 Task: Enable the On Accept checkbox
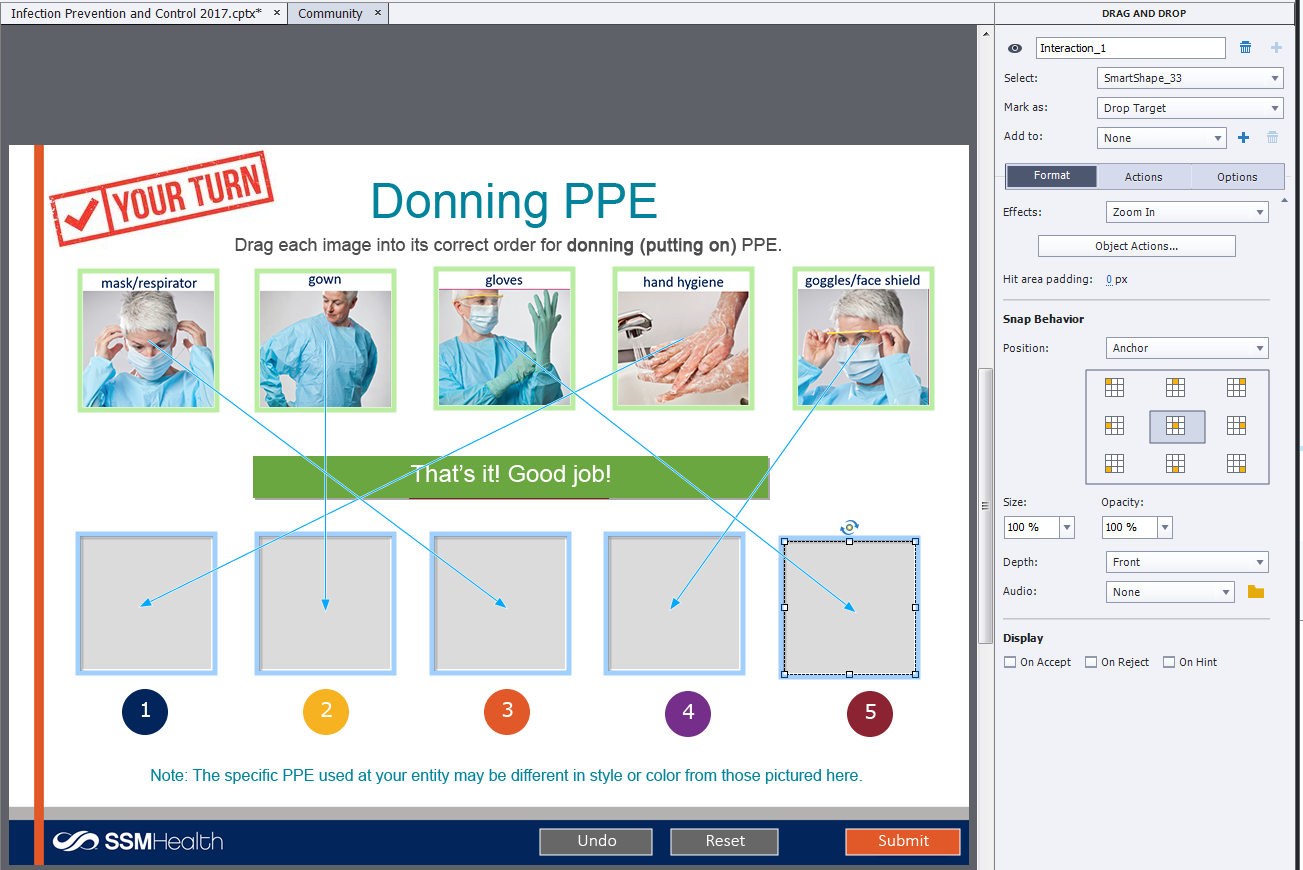click(1010, 662)
